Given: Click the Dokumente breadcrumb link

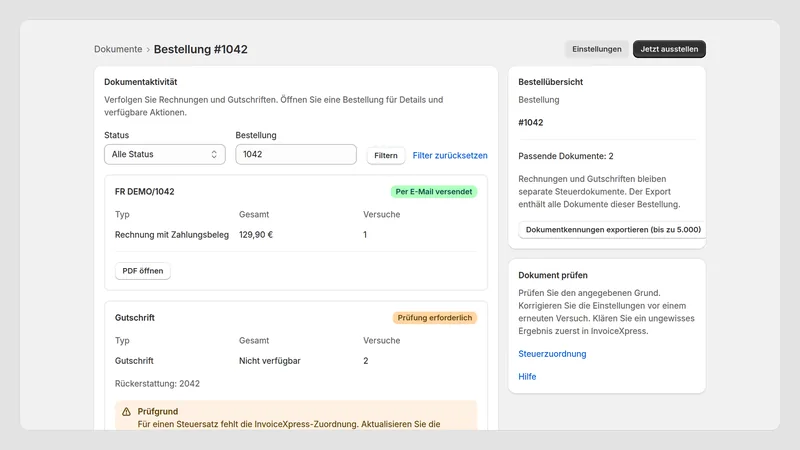Looking at the screenshot, I should 118,49.
